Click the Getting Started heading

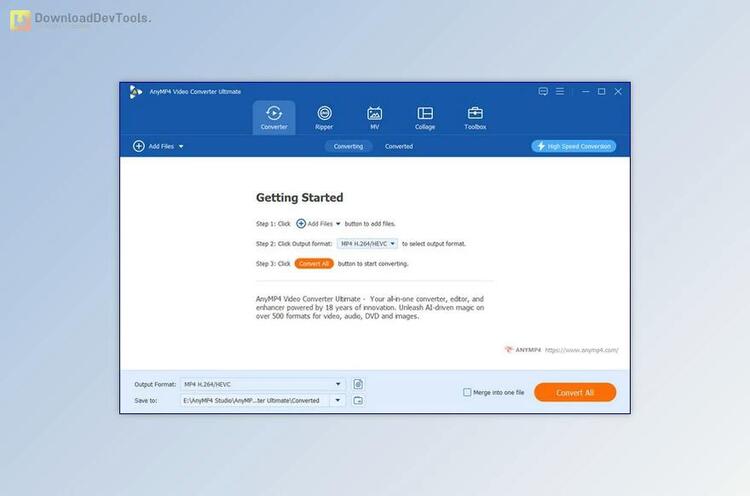pyautogui.click(x=299, y=198)
